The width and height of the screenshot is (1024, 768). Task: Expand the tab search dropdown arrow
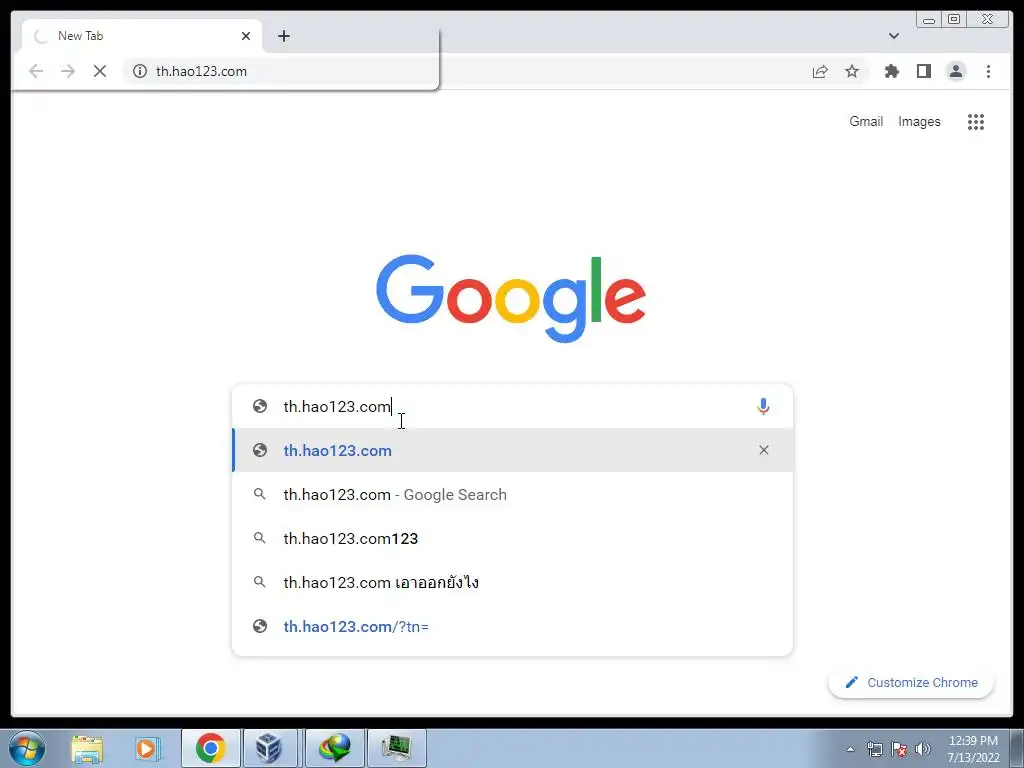click(893, 36)
